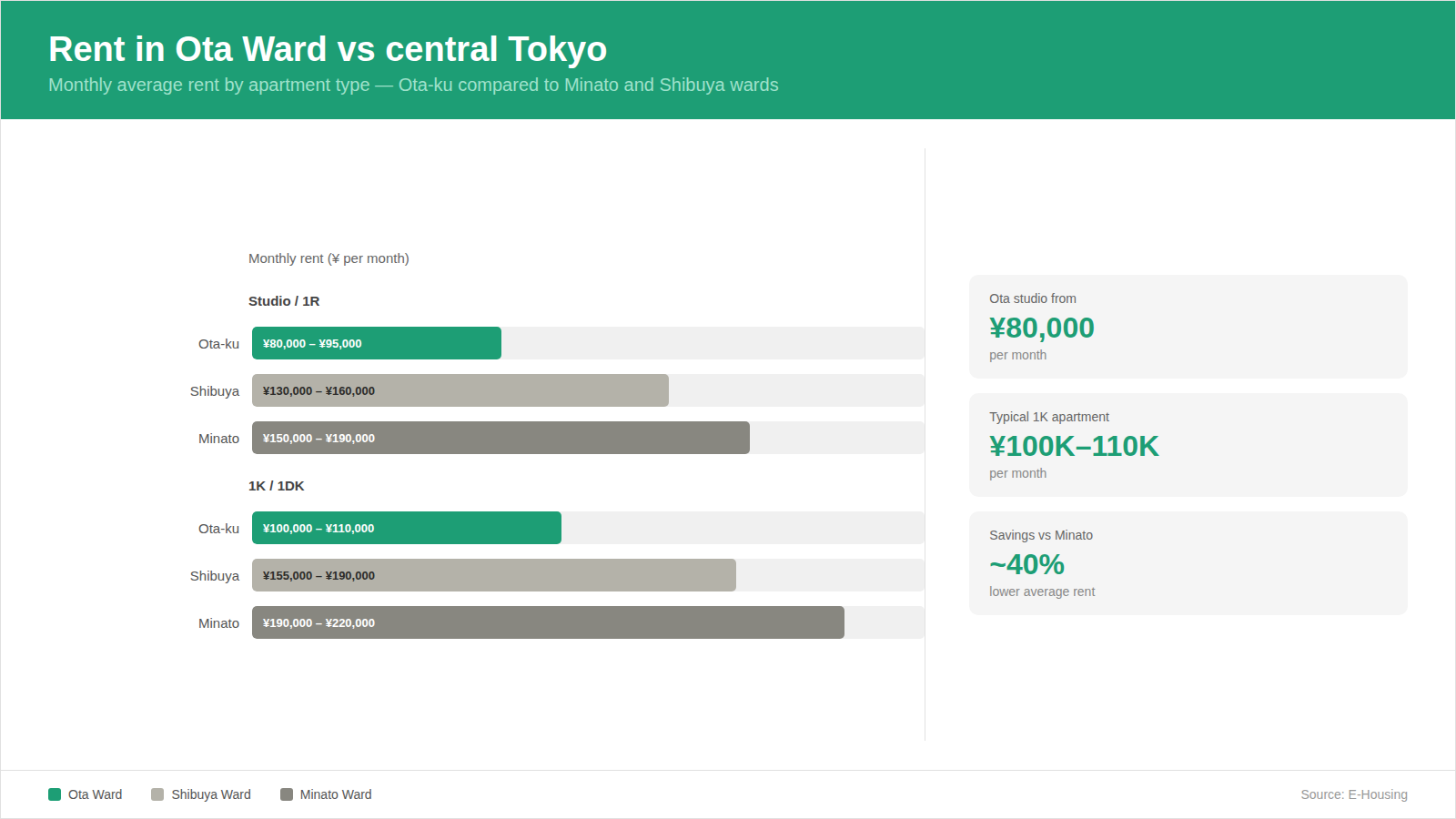Viewport: 1456px width, 819px height.
Task: Click the Minato label in the 1K / 1DK group
Action: pyautogui.click(x=218, y=623)
